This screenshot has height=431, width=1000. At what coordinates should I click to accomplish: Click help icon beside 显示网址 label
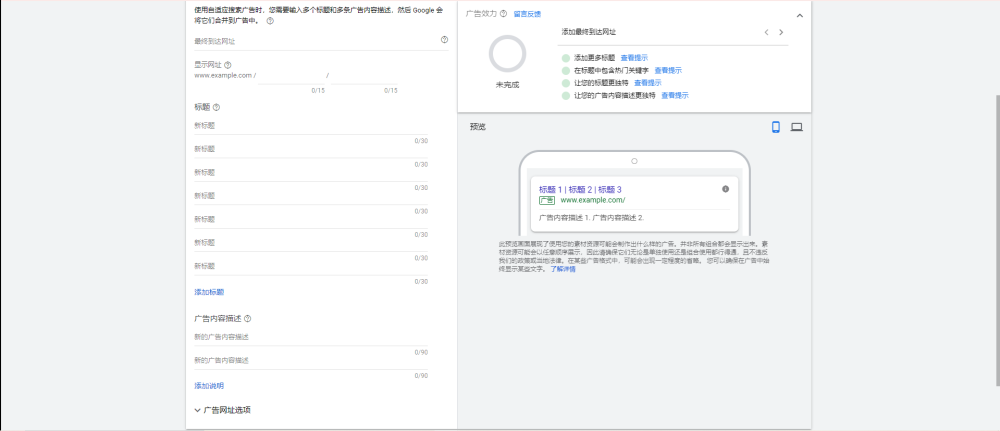[228, 65]
